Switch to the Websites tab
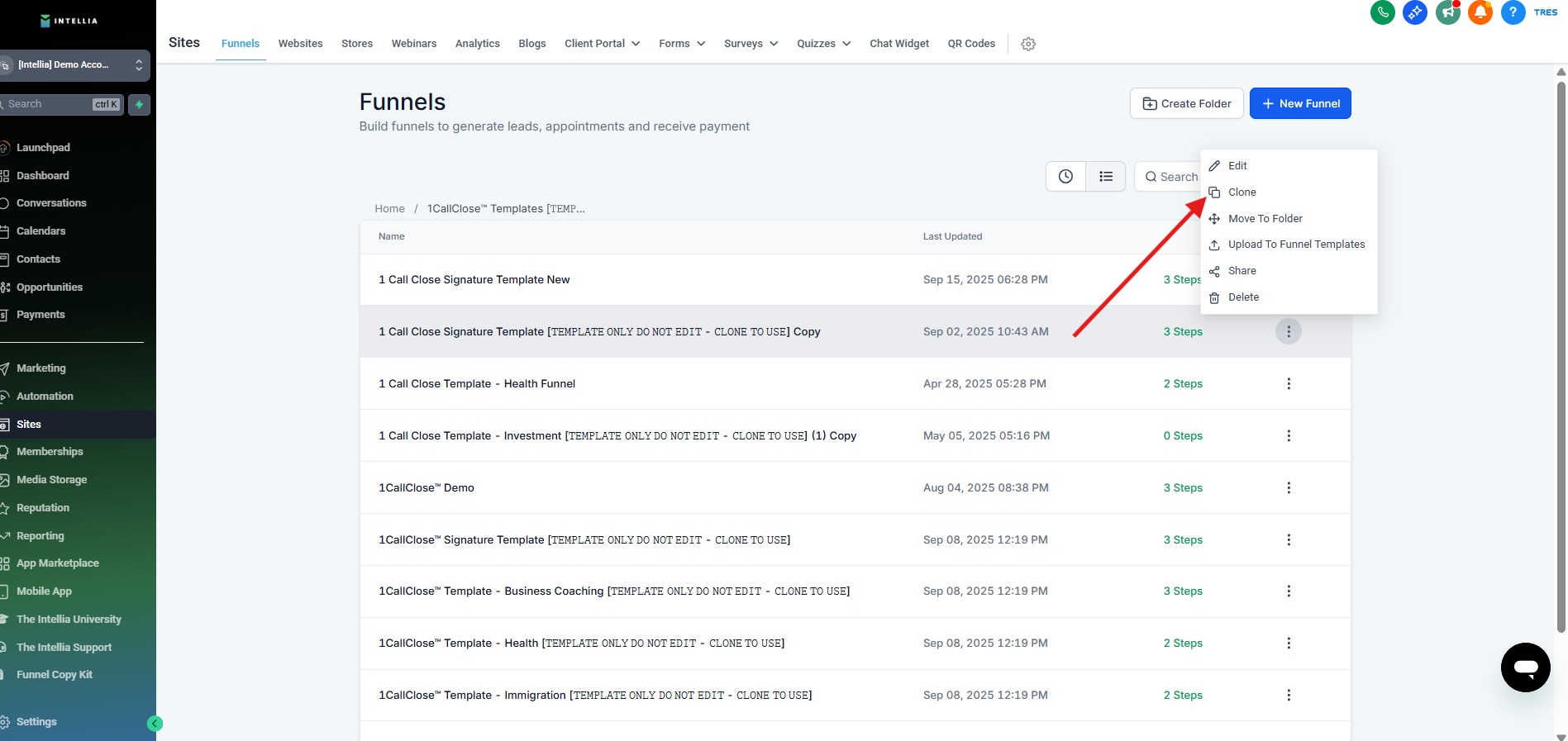This screenshot has width=1568, height=741. [x=301, y=44]
